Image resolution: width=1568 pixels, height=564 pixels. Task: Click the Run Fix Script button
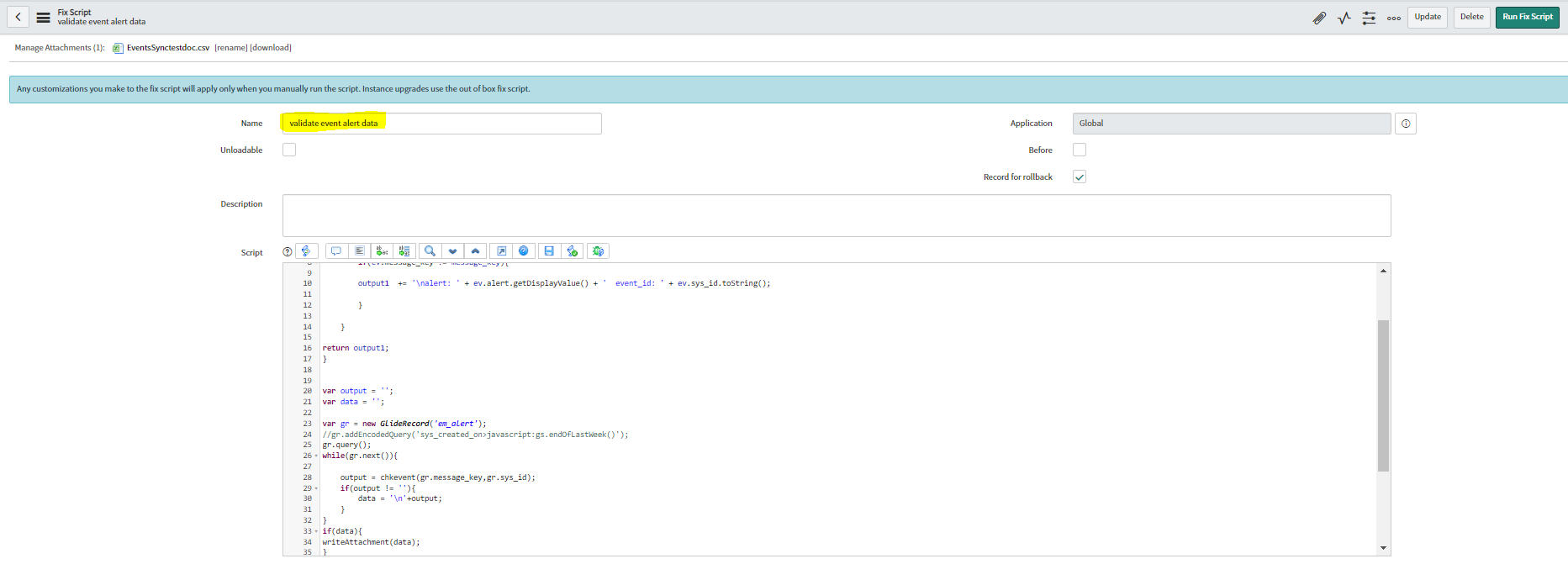click(1527, 17)
